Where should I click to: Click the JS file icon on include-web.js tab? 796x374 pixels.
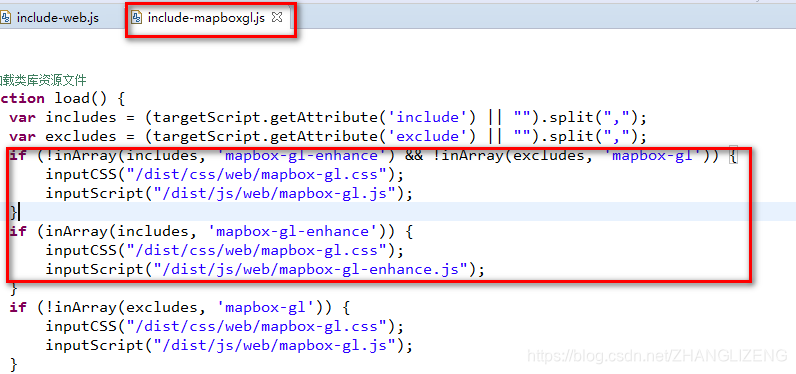(x=6, y=18)
